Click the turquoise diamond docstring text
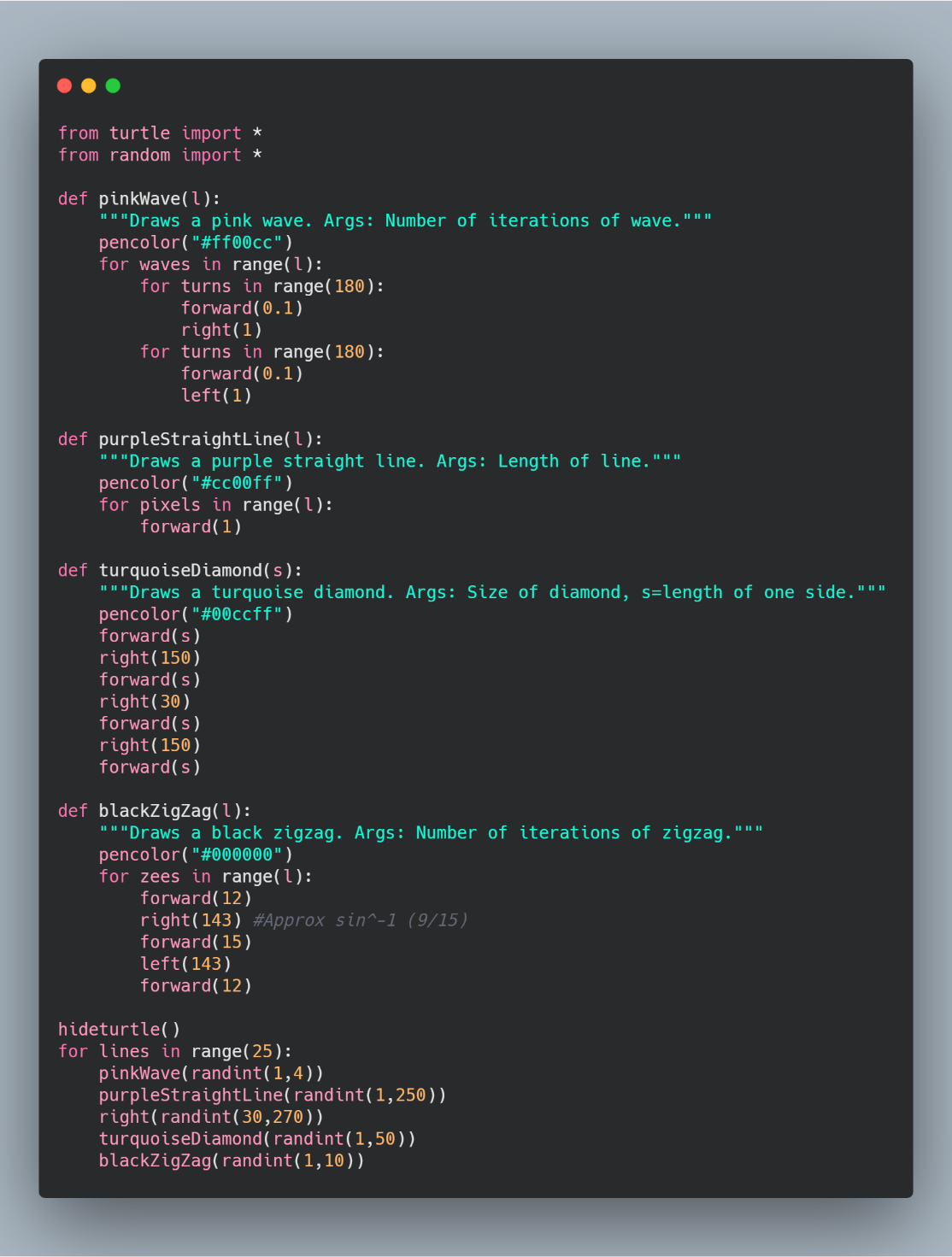Viewport: 952px width, 1257px height. click(x=492, y=593)
